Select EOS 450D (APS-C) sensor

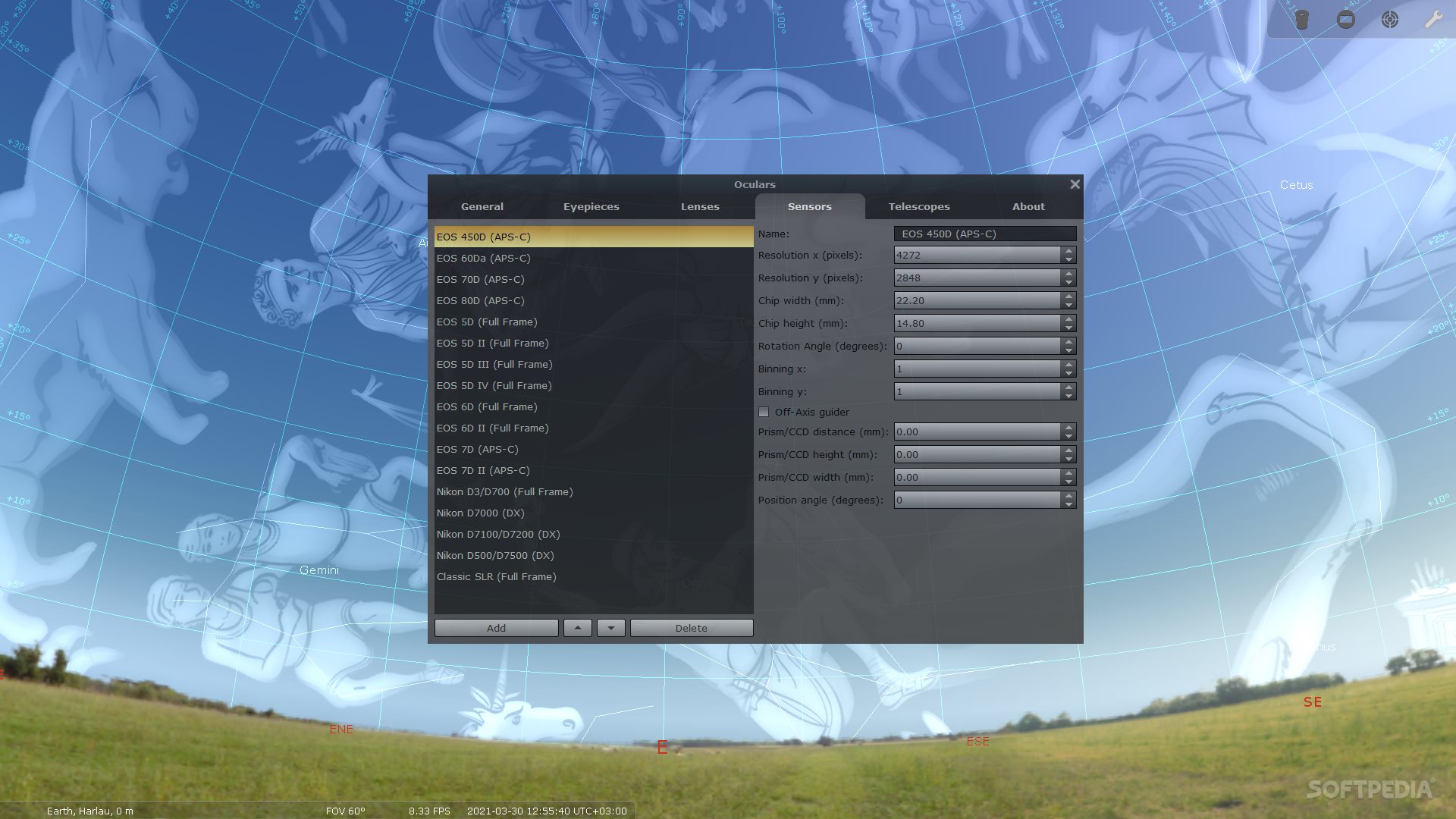pos(594,237)
